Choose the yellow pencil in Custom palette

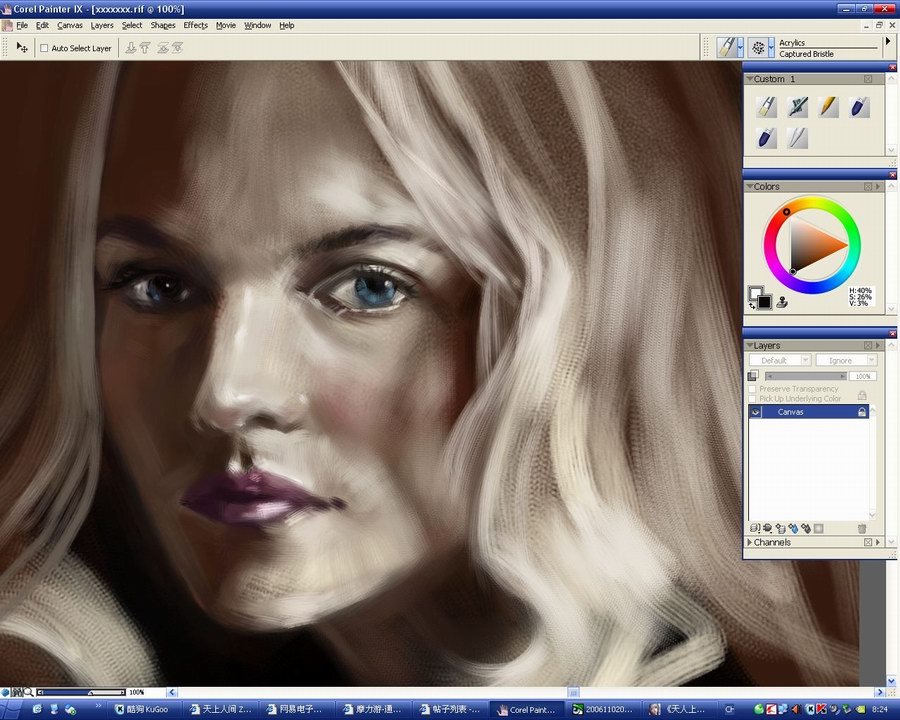[828, 107]
